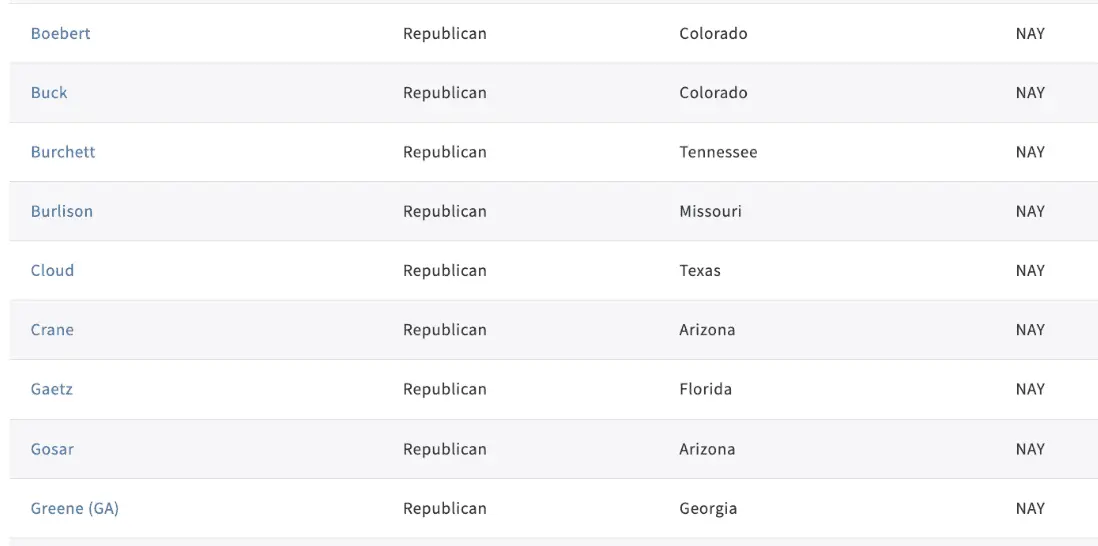Click the NAY vote beside Greene (GA)
Screen dimensions: 1098x546
1030,508
